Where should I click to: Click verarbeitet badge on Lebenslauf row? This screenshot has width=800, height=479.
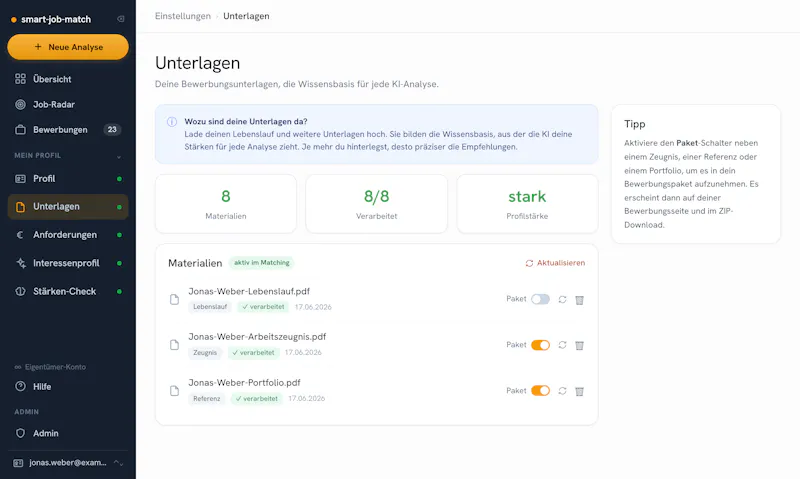pyautogui.click(x=263, y=307)
